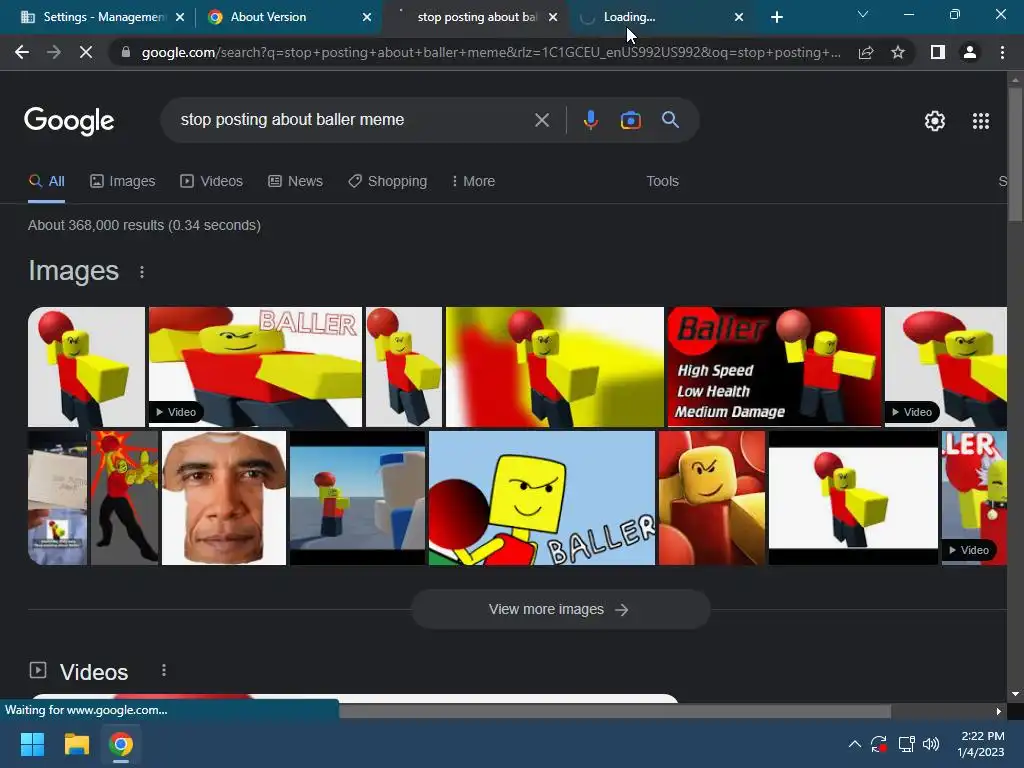
Task: Open a new browser tab
Action: tap(776, 17)
